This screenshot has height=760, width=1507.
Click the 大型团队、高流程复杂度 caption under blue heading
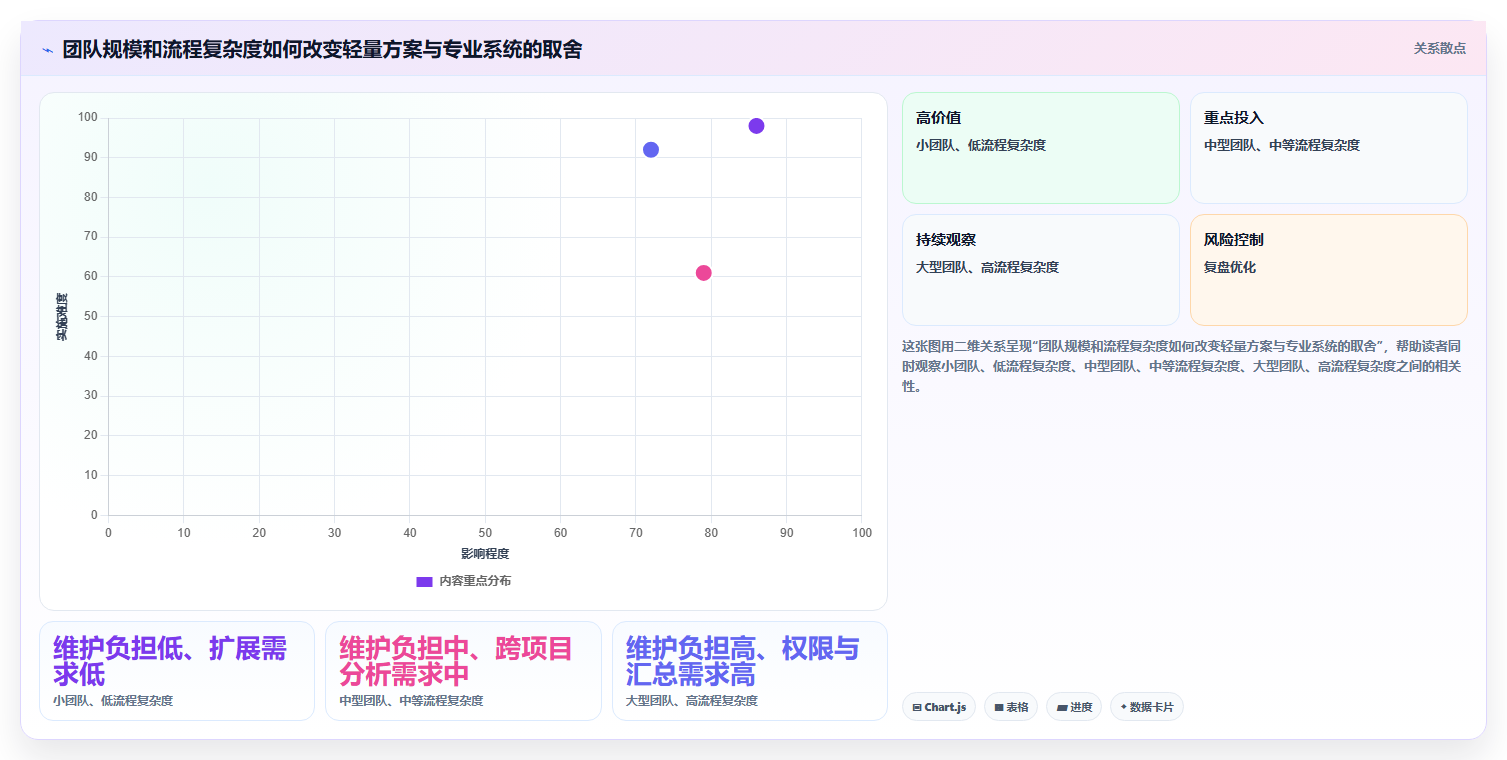coord(692,701)
